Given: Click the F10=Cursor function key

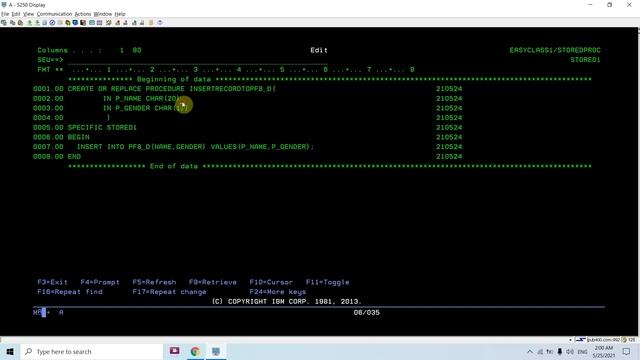Looking at the screenshot, I should coord(271,282).
